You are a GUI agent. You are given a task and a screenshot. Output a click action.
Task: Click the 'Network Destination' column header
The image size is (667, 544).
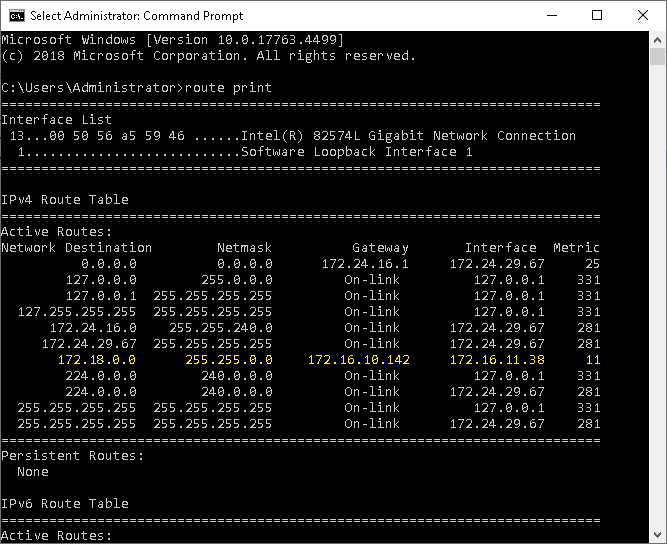pos(77,248)
